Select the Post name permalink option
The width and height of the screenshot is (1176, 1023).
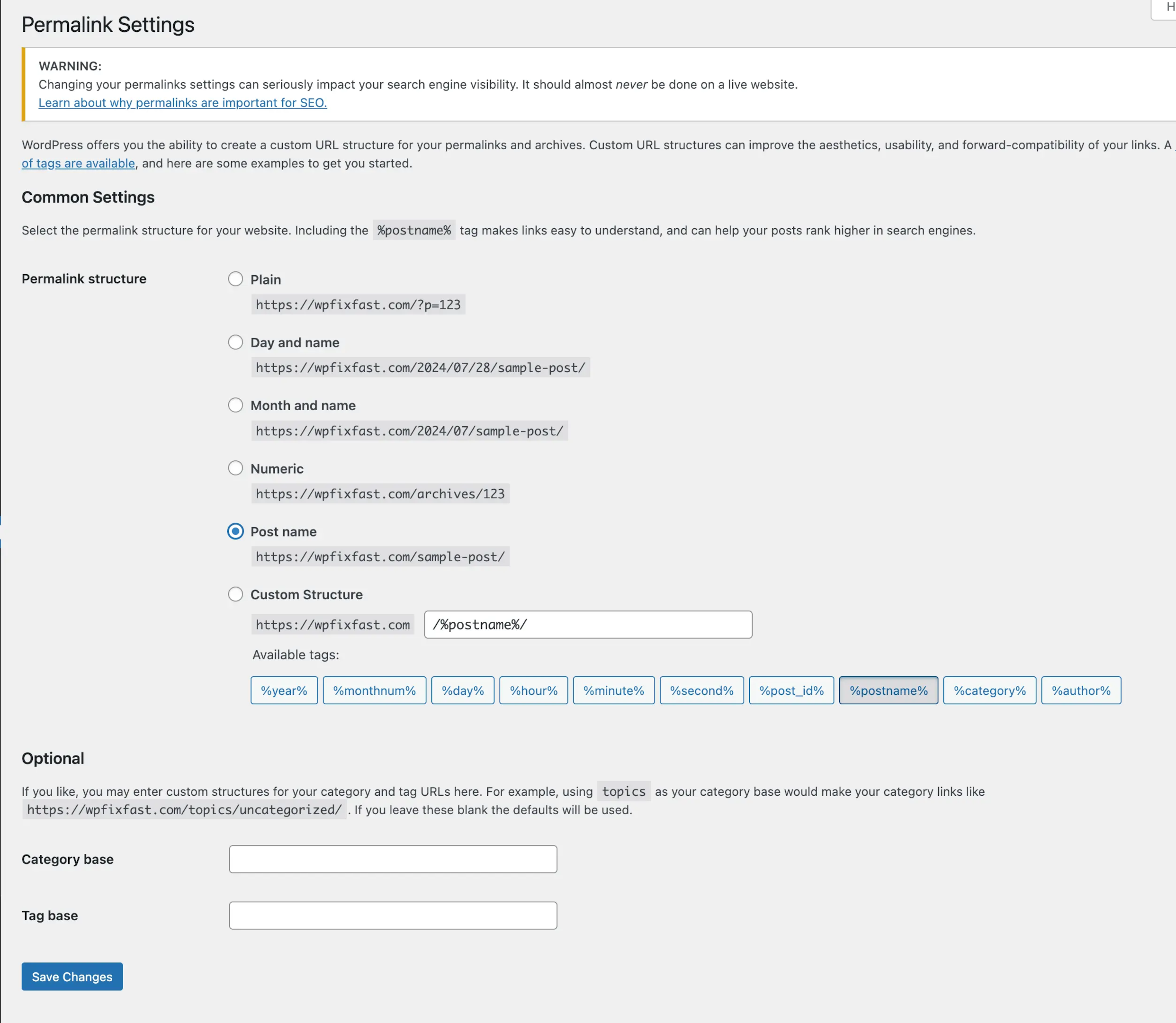235,531
